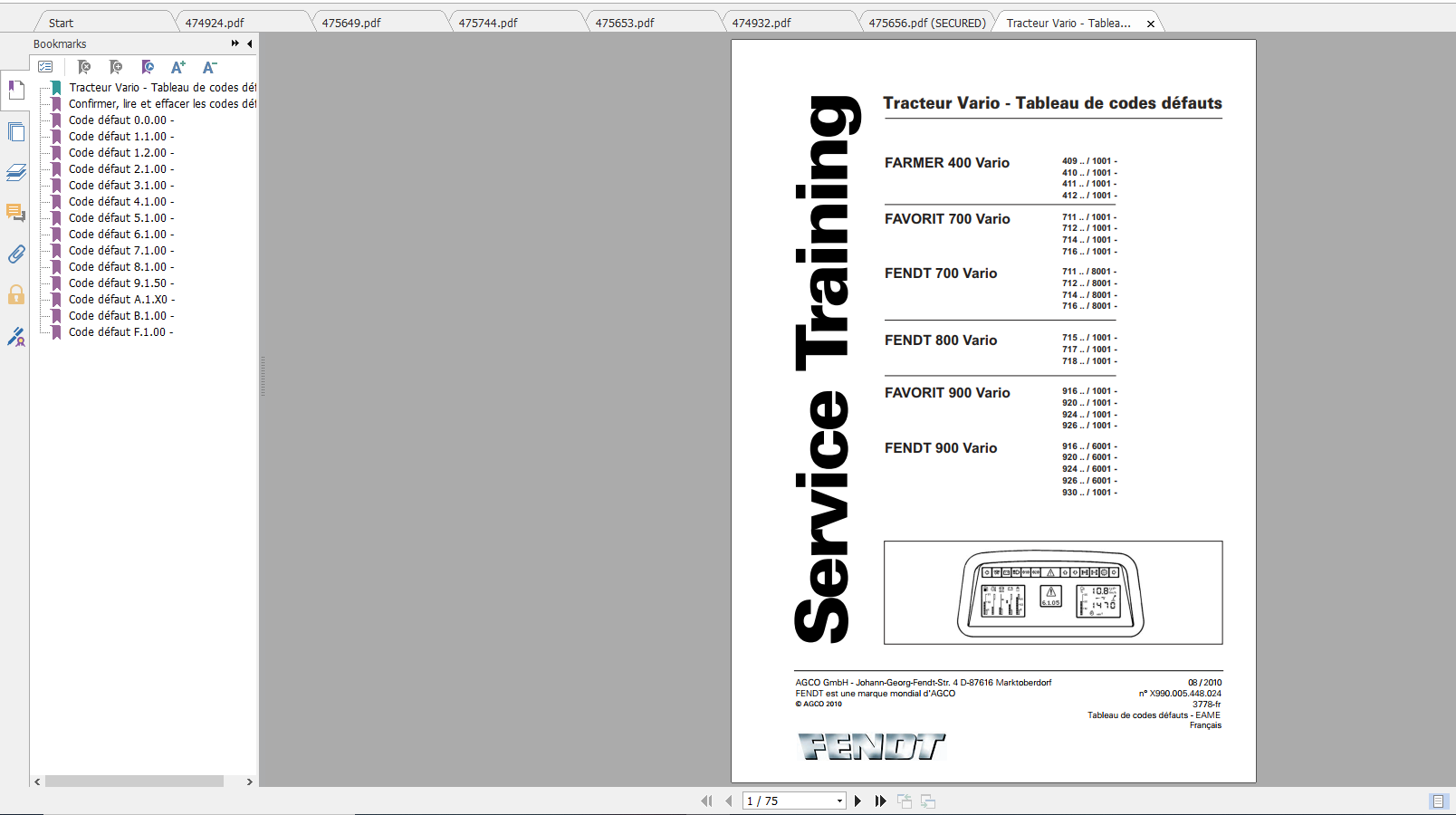Click the delete bookmark icon
This screenshot has width=1456, height=815.
[x=84, y=67]
